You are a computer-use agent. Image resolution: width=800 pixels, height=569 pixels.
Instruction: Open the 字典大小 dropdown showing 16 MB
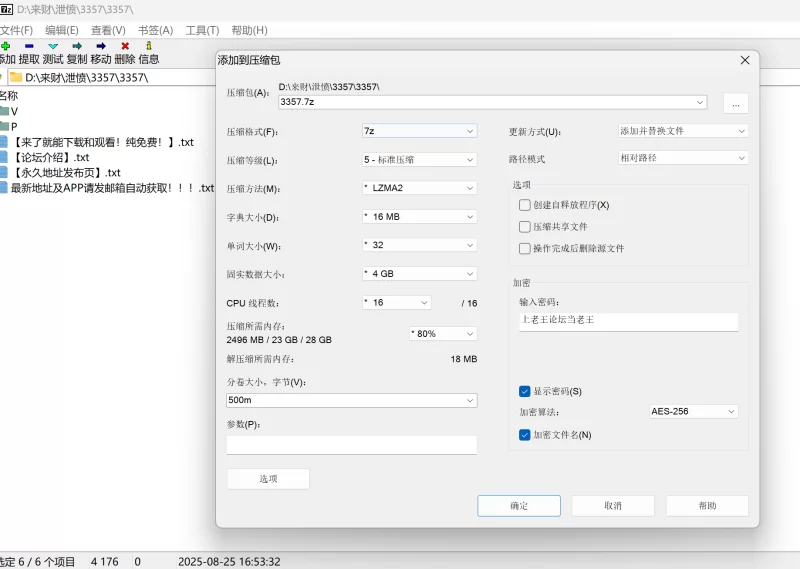(419, 217)
